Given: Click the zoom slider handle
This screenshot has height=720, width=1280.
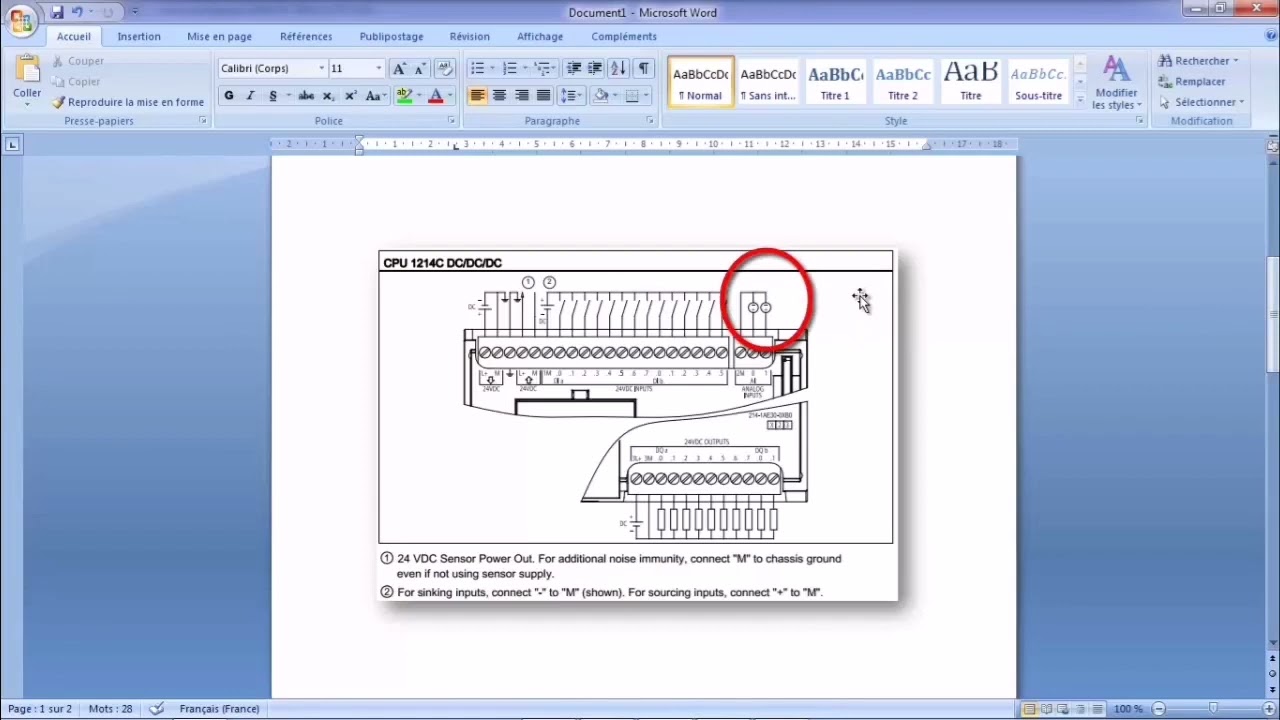Looking at the screenshot, I should coord(1213,709).
